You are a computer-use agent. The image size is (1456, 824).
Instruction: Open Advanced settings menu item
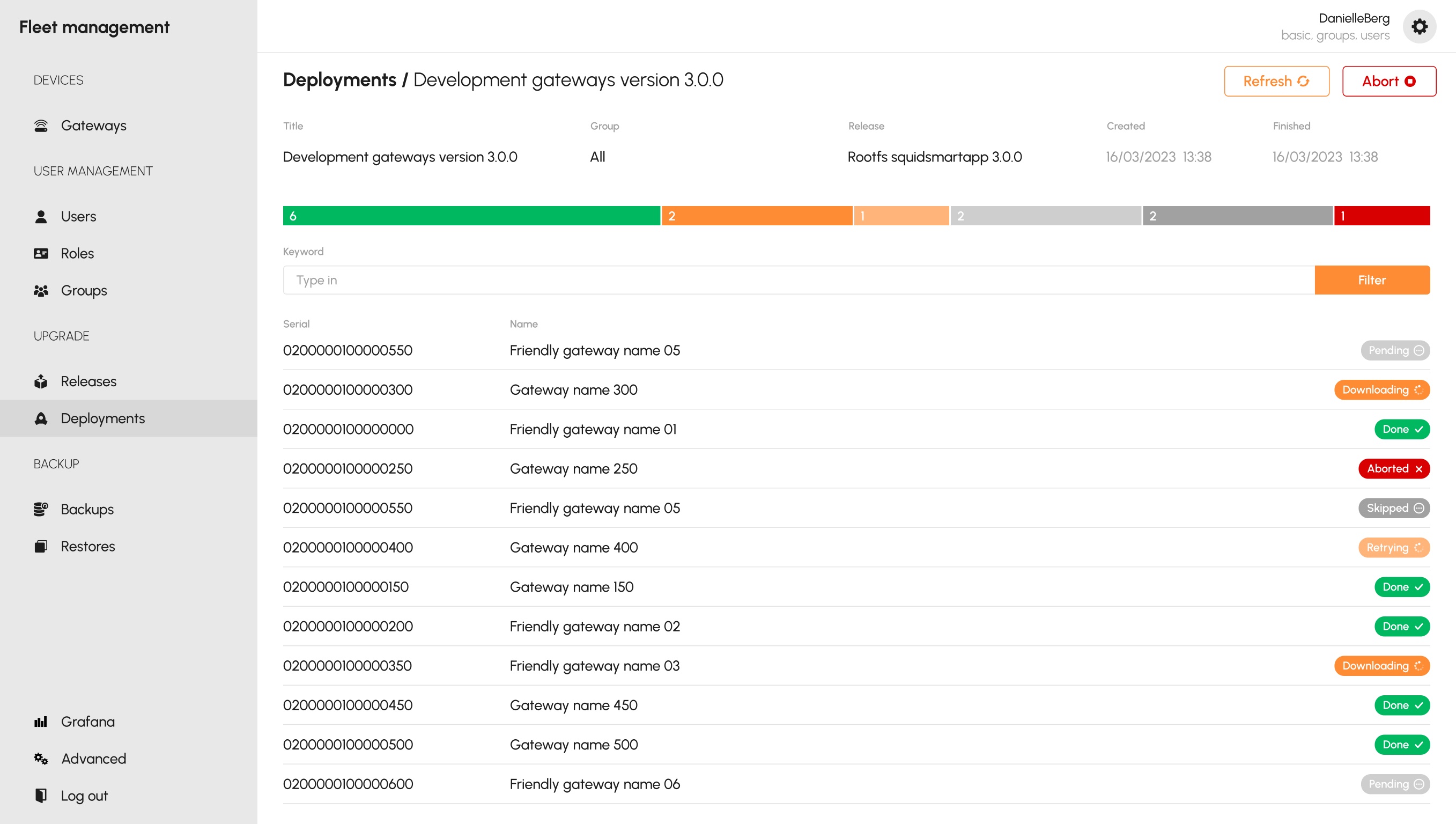[x=93, y=759]
